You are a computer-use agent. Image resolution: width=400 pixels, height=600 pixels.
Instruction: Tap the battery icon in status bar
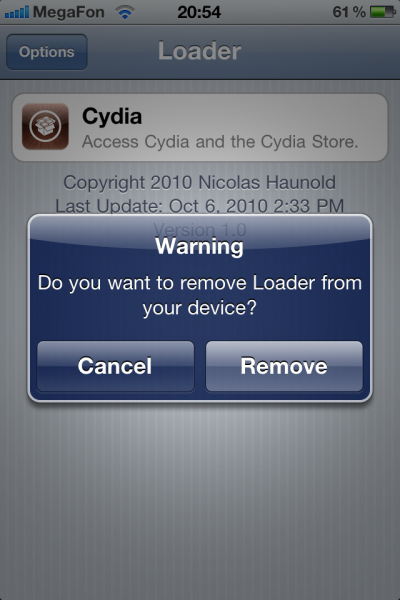pyautogui.click(x=382, y=12)
